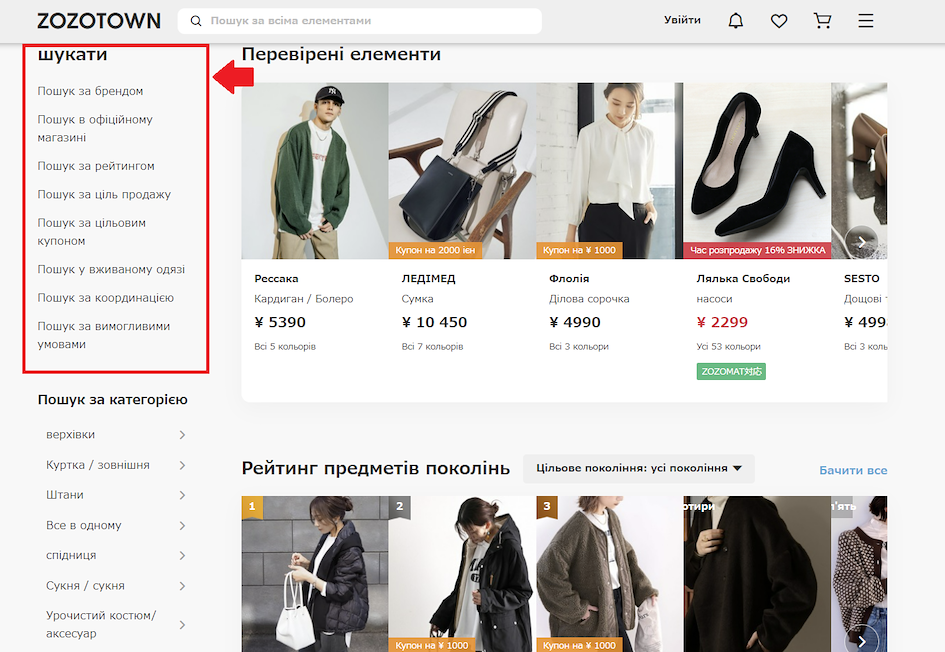The width and height of the screenshot is (945, 652).
Task: Open Пошук за цільовим купоном link
Action: click(92, 231)
